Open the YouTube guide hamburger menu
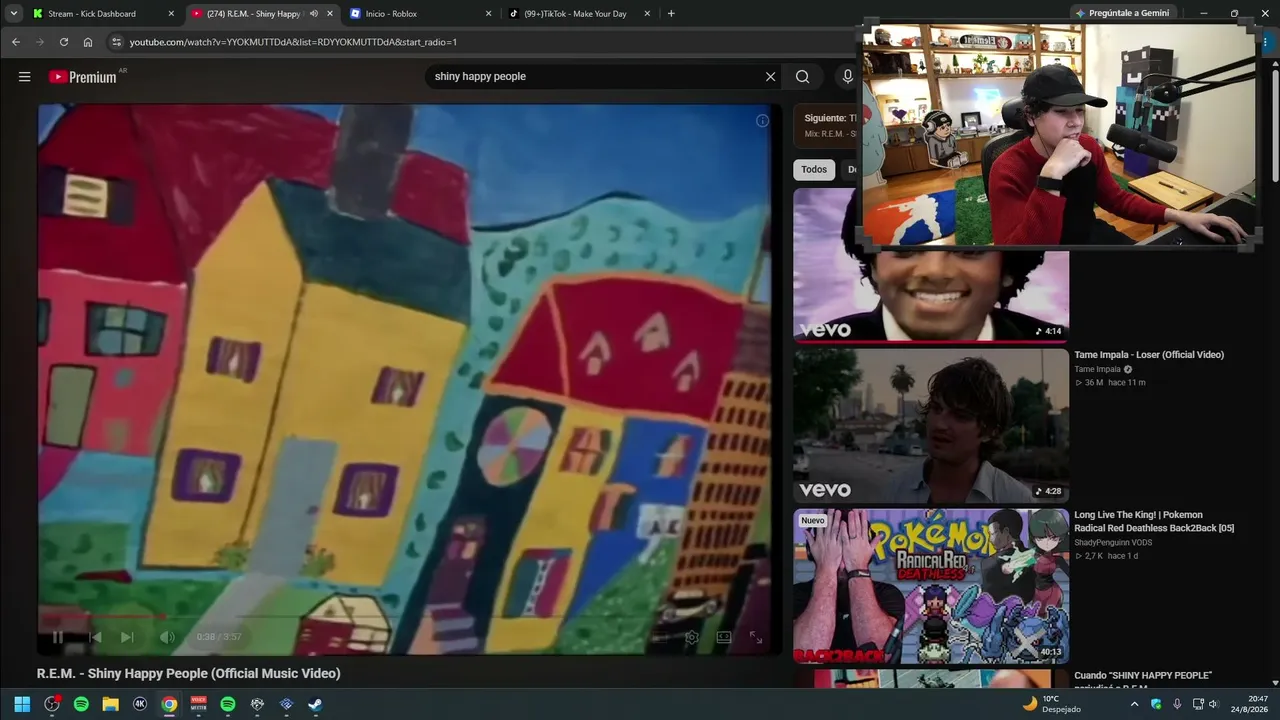The height and width of the screenshot is (720, 1280). tap(24, 77)
